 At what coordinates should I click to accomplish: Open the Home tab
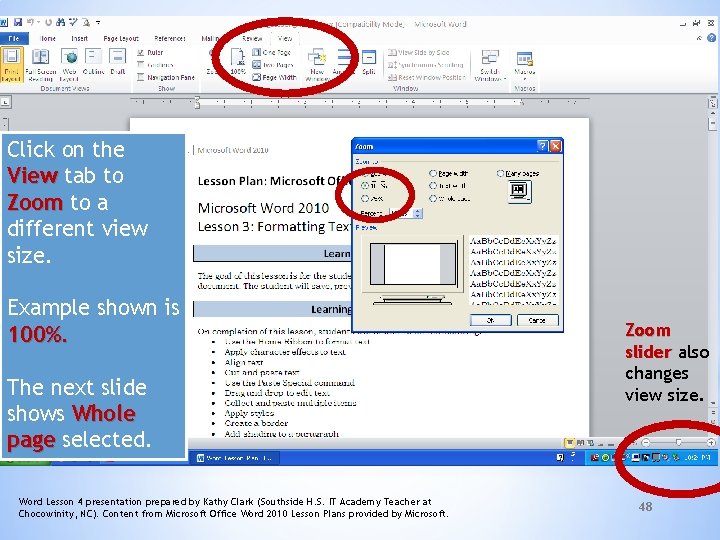click(x=48, y=38)
